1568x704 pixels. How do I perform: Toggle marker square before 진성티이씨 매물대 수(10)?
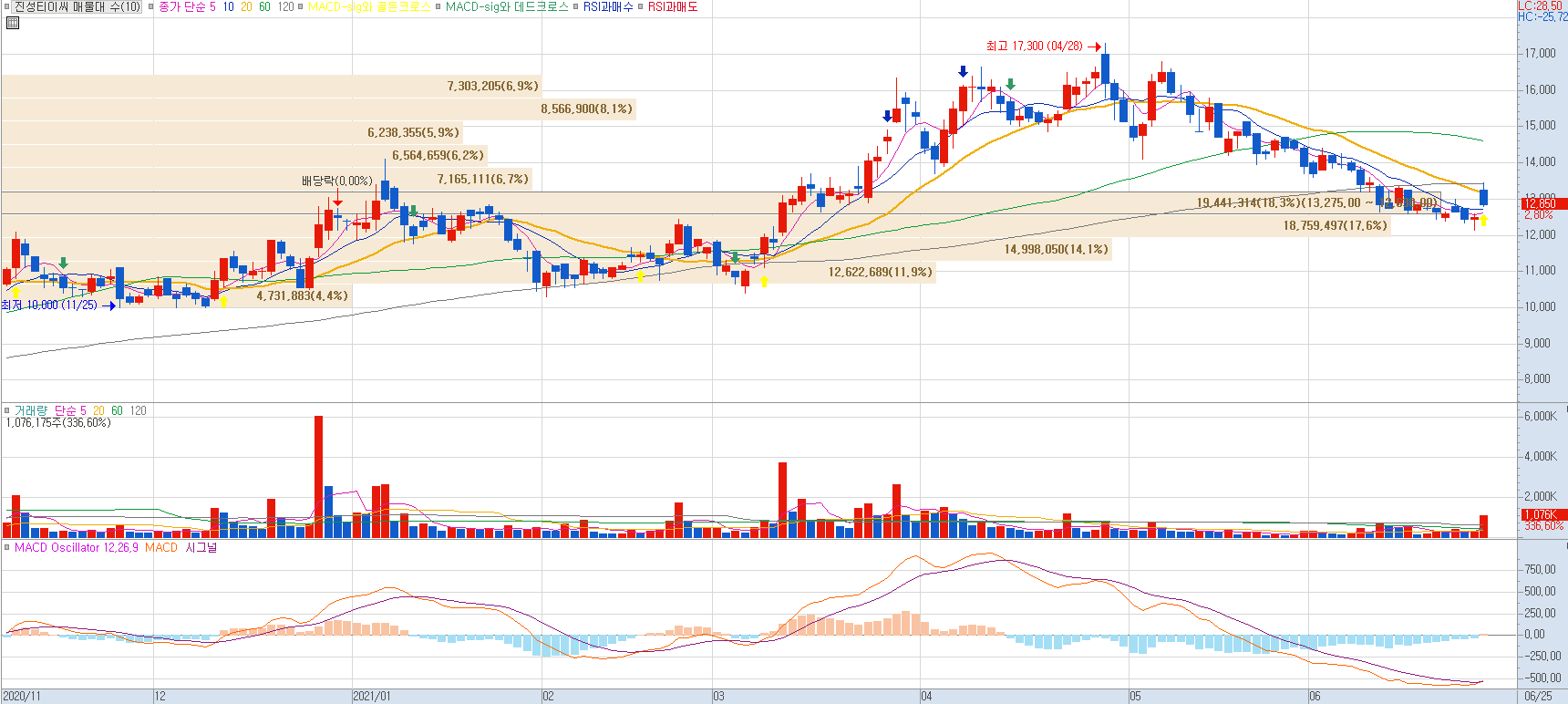tap(7, 6)
